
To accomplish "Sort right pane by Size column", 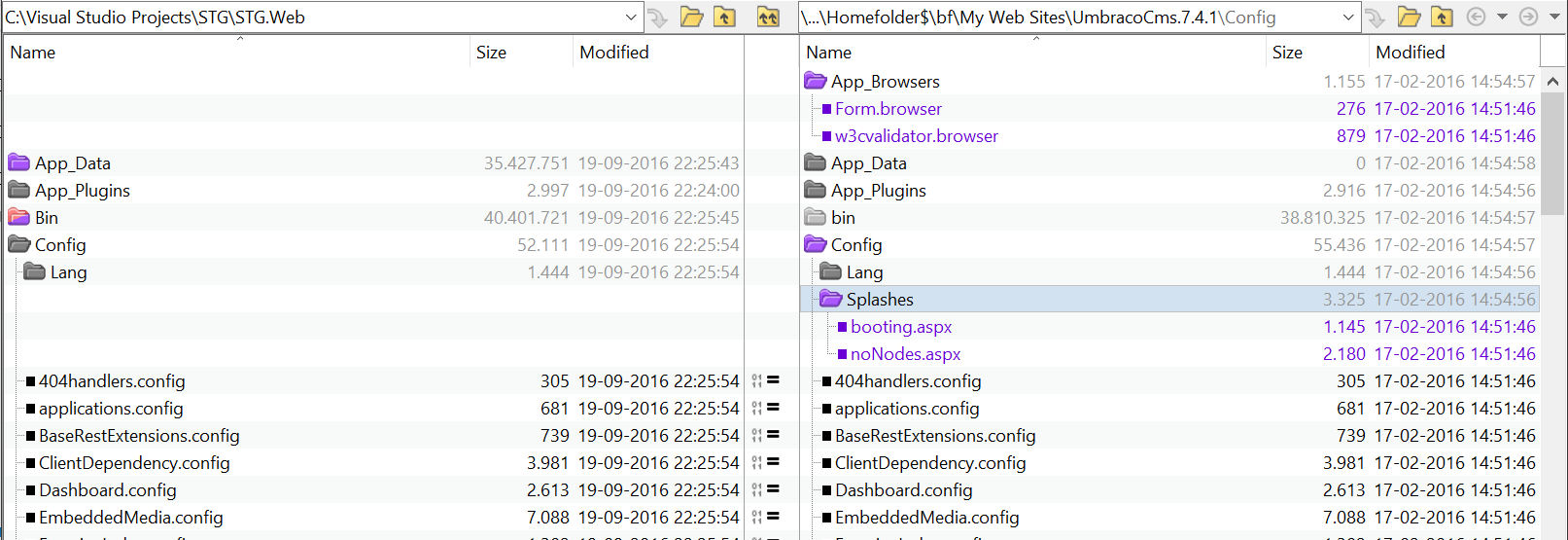I will [x=1317, y=53].
